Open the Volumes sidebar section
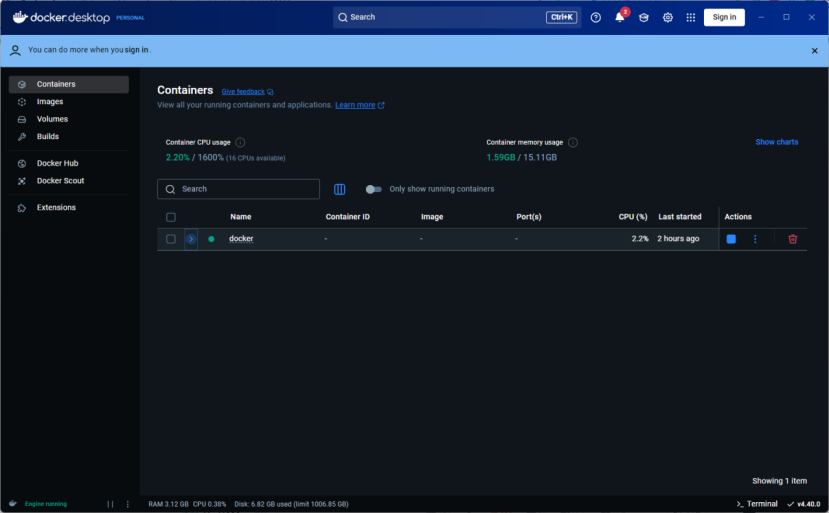The width and height of the screenshot is (829, 513). tap(69, 119)
